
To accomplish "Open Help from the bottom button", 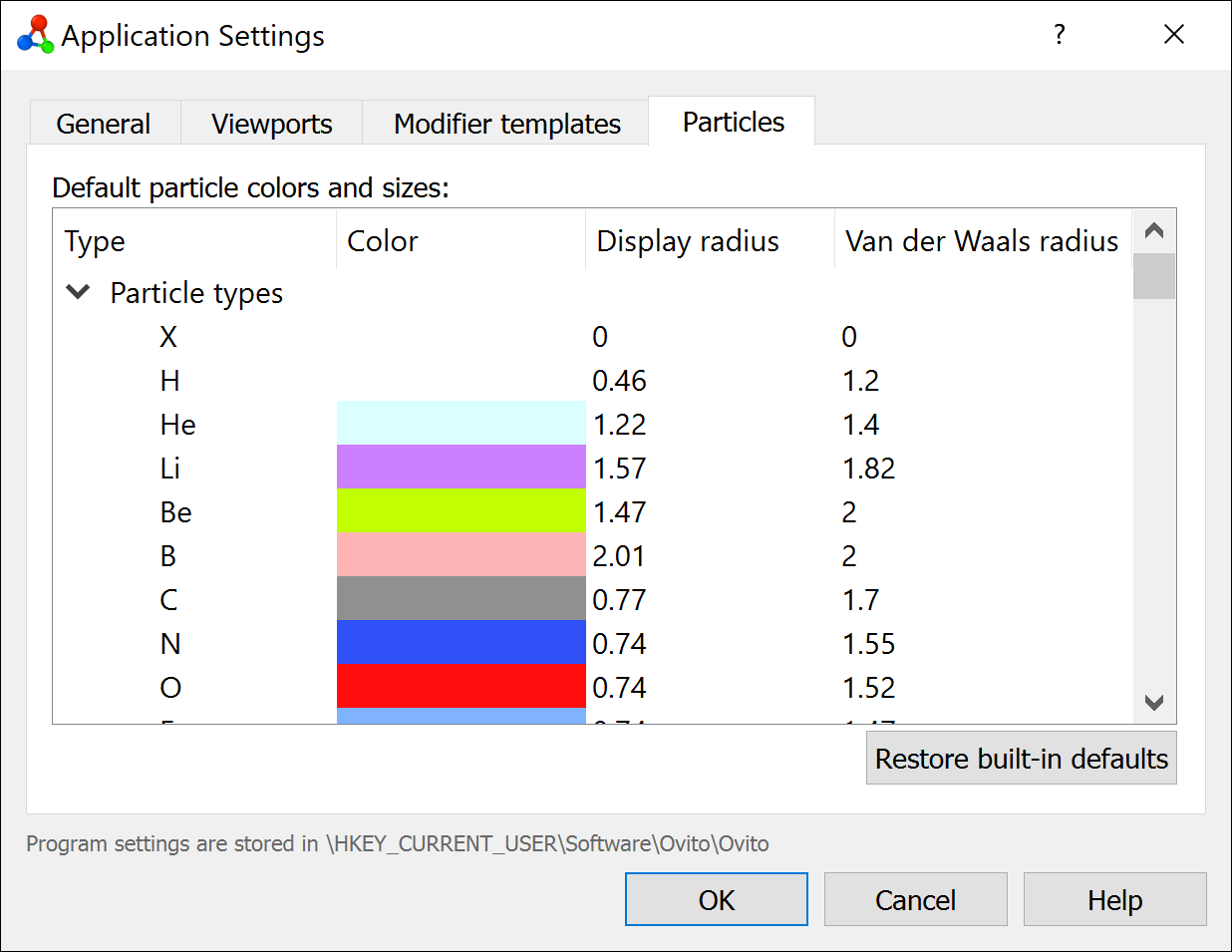I will click(1114, 900).
